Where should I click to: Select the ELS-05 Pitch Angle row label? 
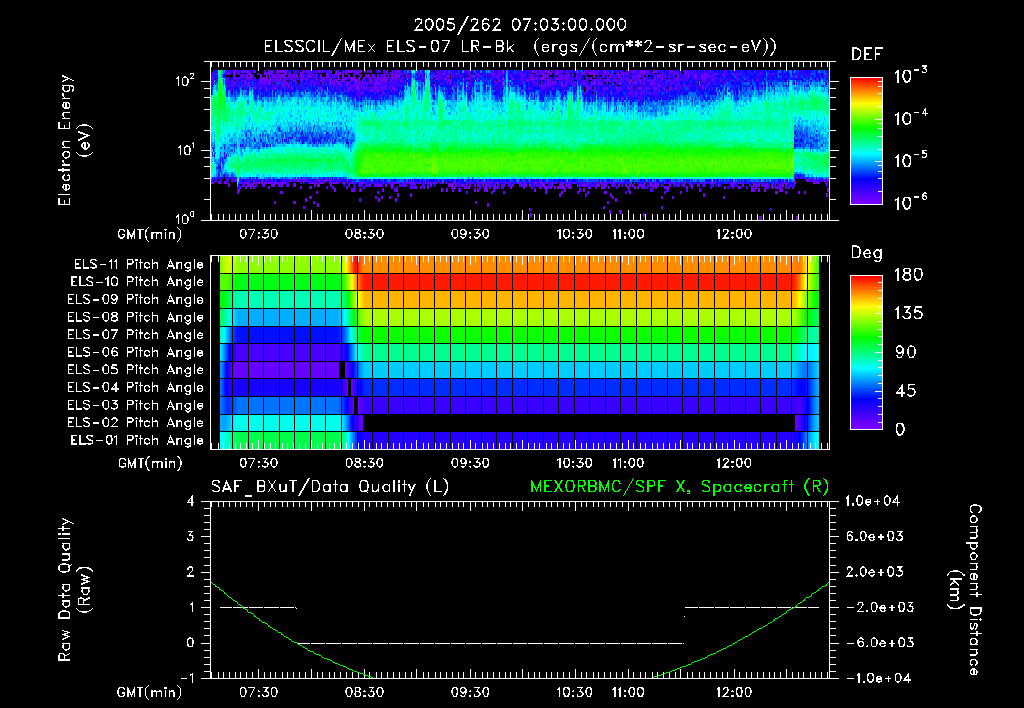click(136, 370)
